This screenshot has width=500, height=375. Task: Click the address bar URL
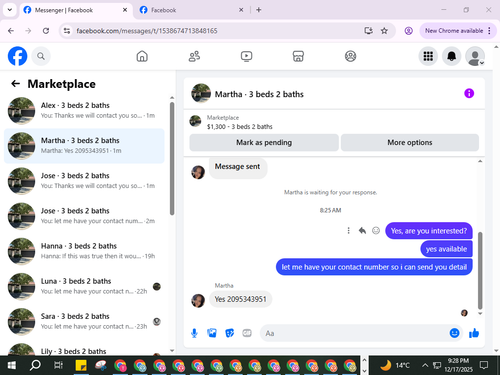point(147,31)
